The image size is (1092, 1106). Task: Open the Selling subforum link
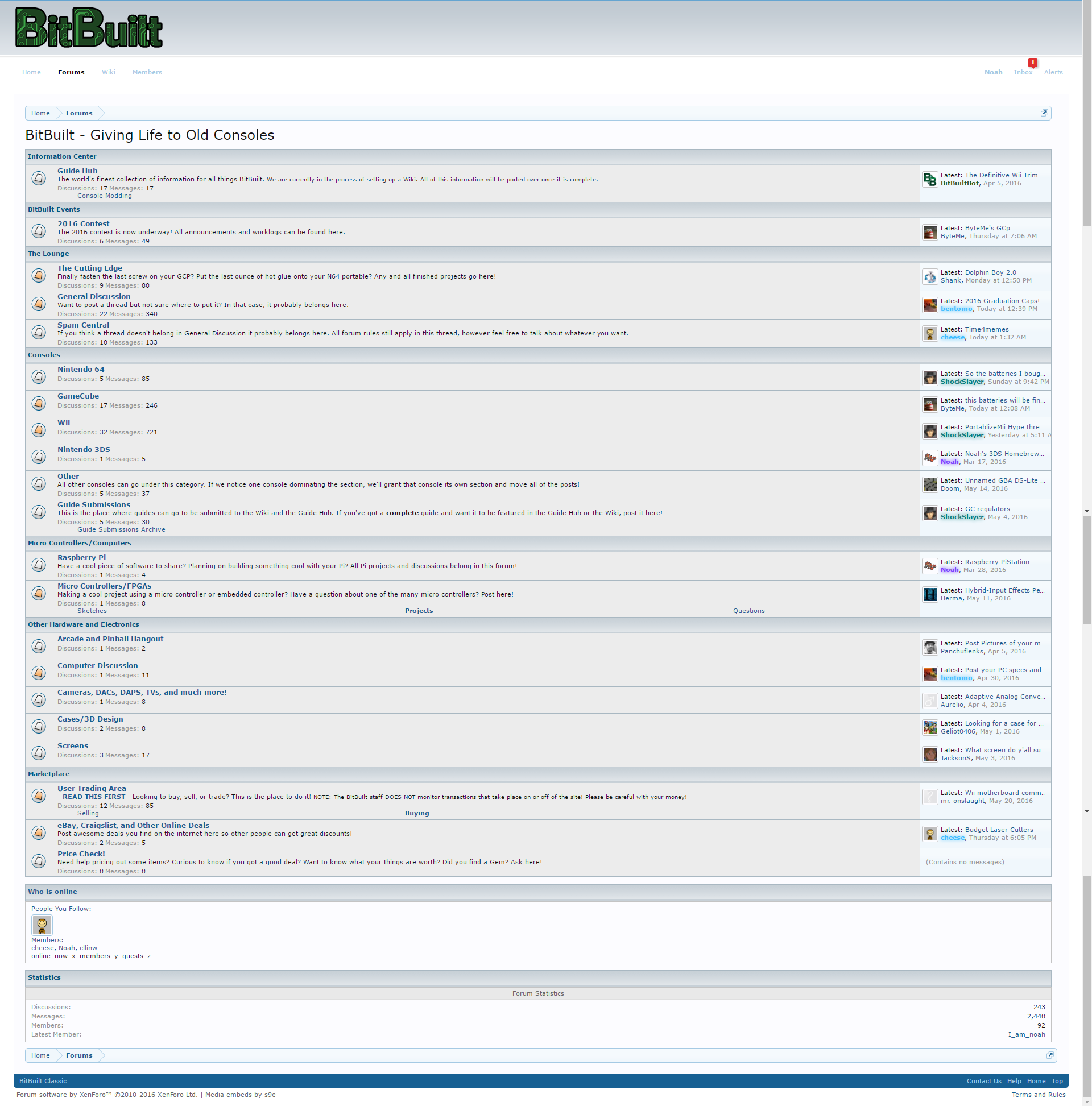[x=88, y=813]
